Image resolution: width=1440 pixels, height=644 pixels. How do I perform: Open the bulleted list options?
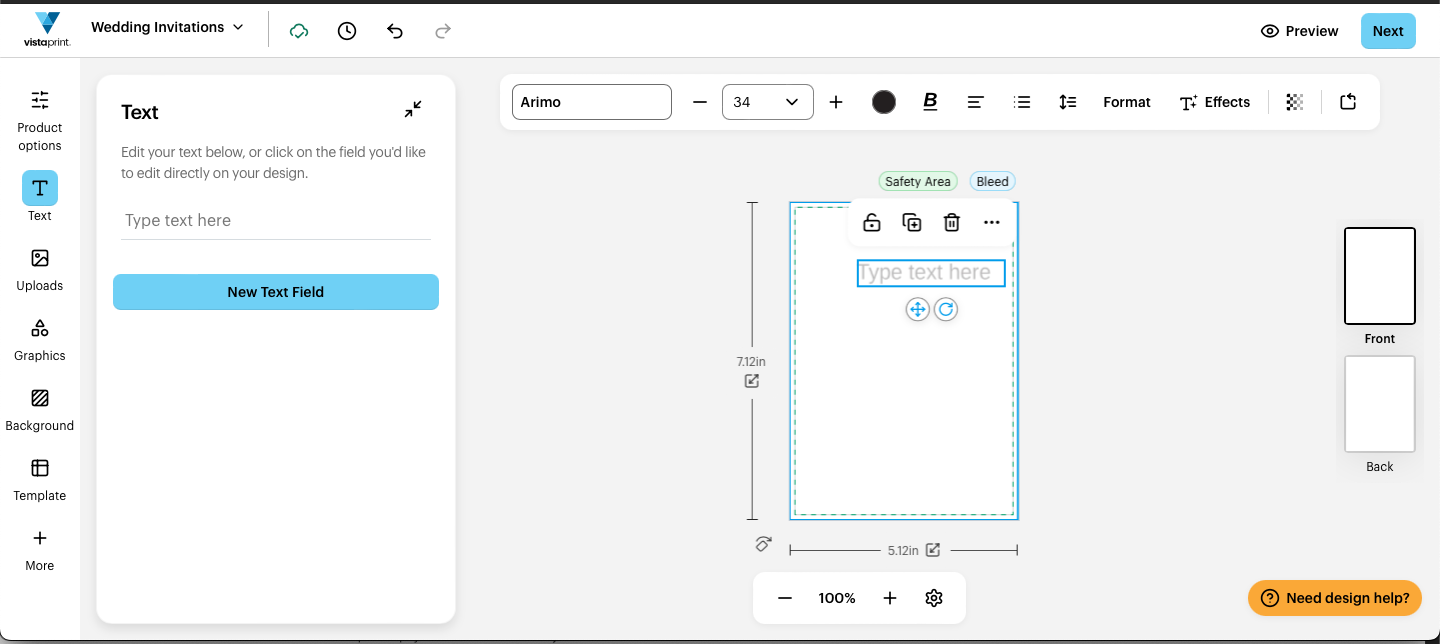[1022, 102]
